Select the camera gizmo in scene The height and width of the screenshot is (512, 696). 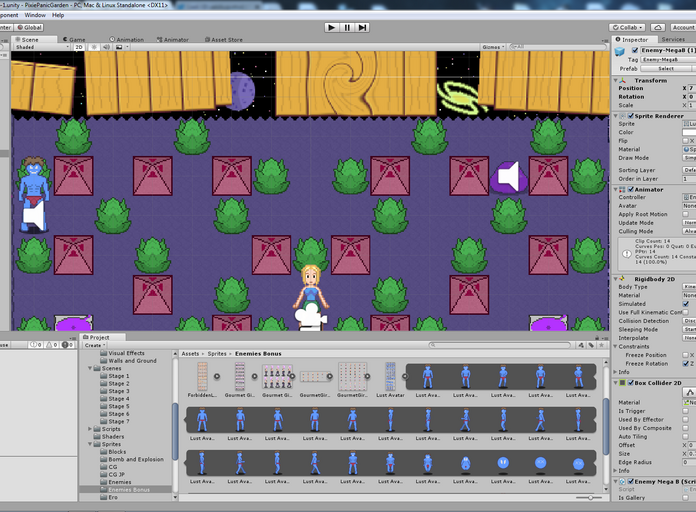click(x=311, y=319)
